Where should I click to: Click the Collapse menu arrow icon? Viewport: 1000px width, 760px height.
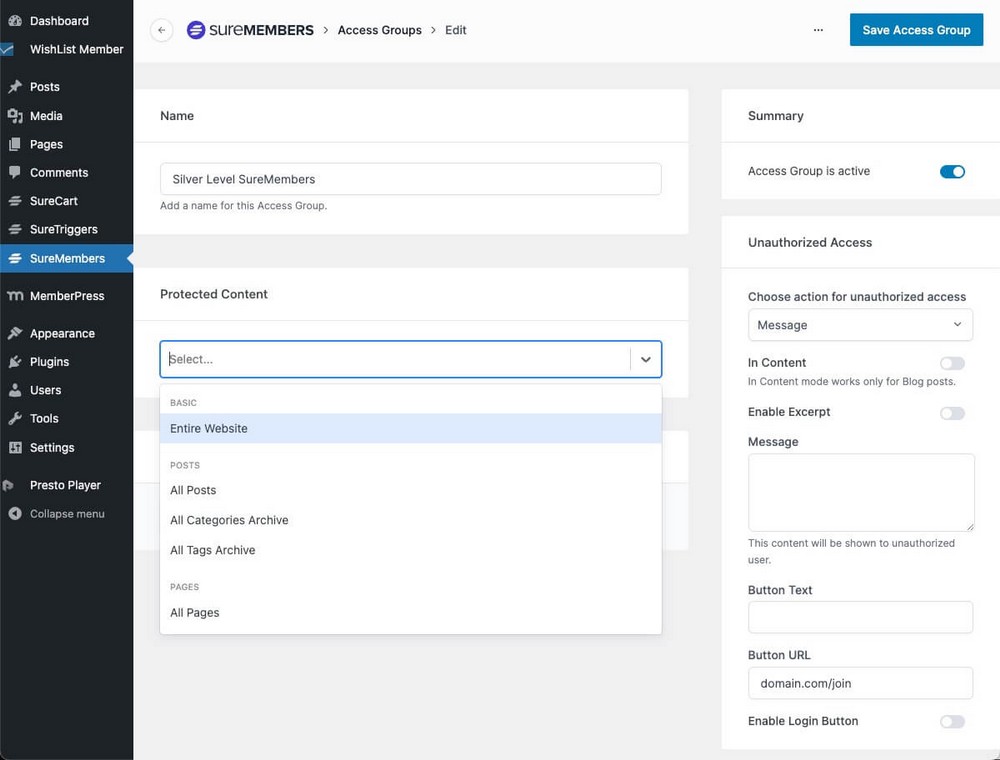pyautogui.click(x=15, y=514)
